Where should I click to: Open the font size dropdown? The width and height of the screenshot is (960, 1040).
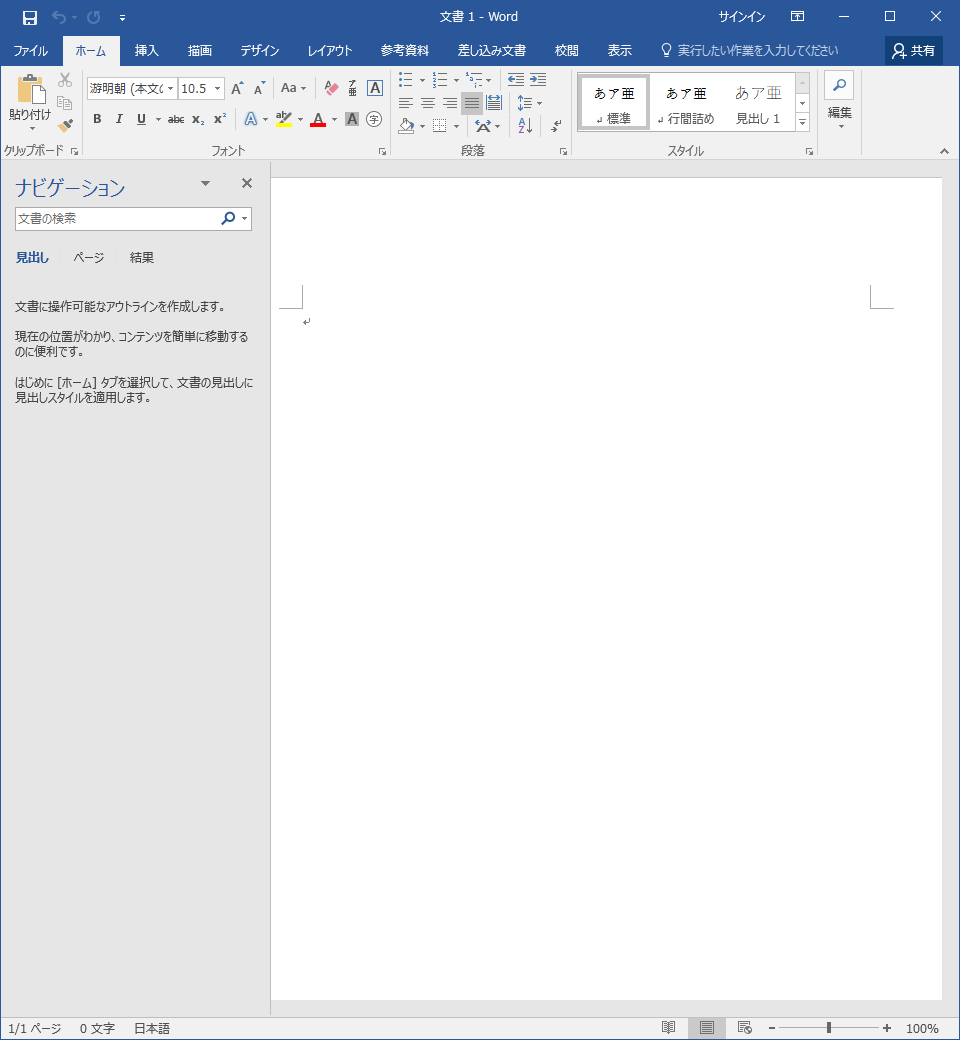click(217, 89)
